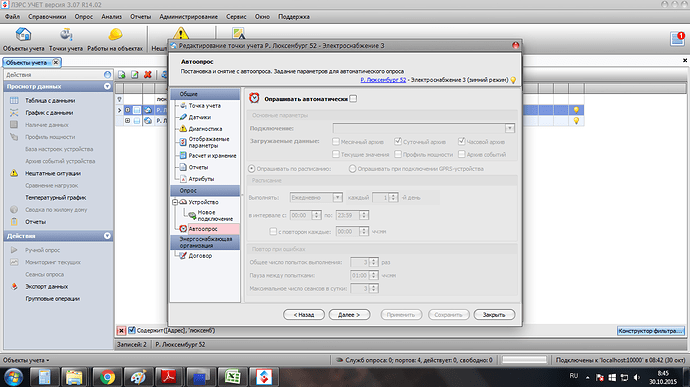
Task: Uncheck the Содержит([Адрес]) filter checkbox
Action: [132, 330]
